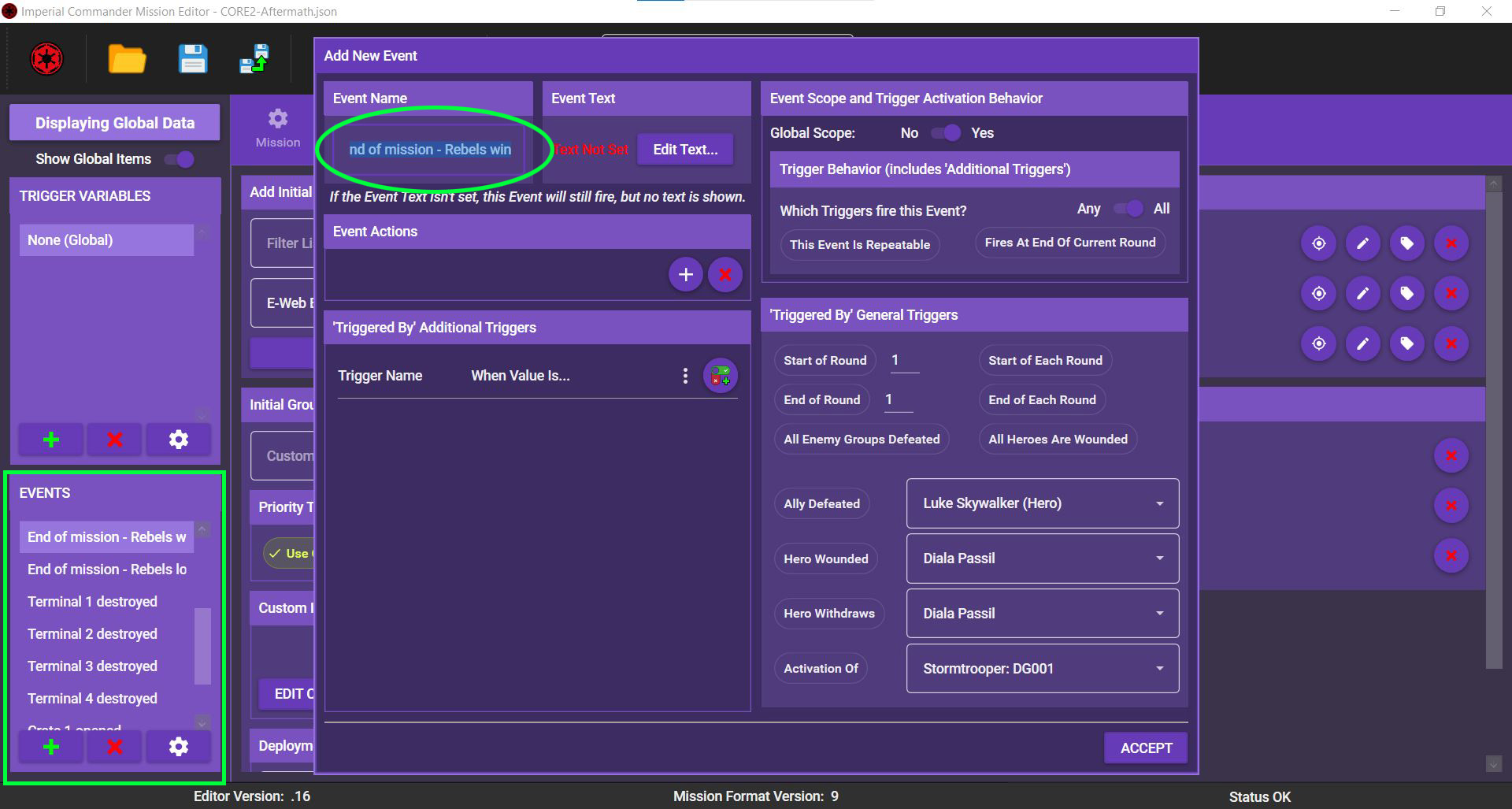Viewport: 1512px width, 809px height.
Task: Select Terminal 1 destroyed event
Action: click(x=106, y=602)
